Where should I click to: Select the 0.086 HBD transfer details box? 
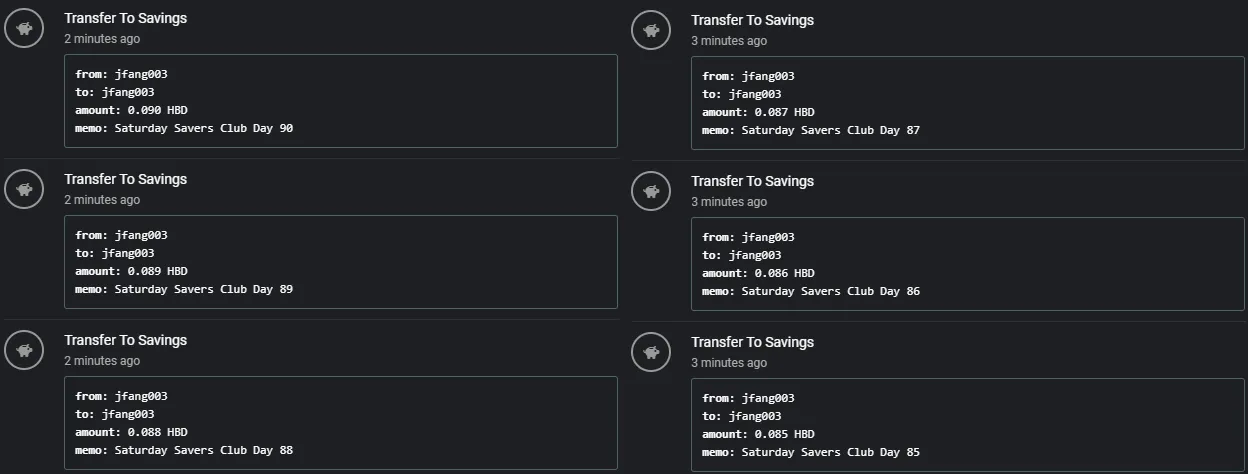coord(968,264)
